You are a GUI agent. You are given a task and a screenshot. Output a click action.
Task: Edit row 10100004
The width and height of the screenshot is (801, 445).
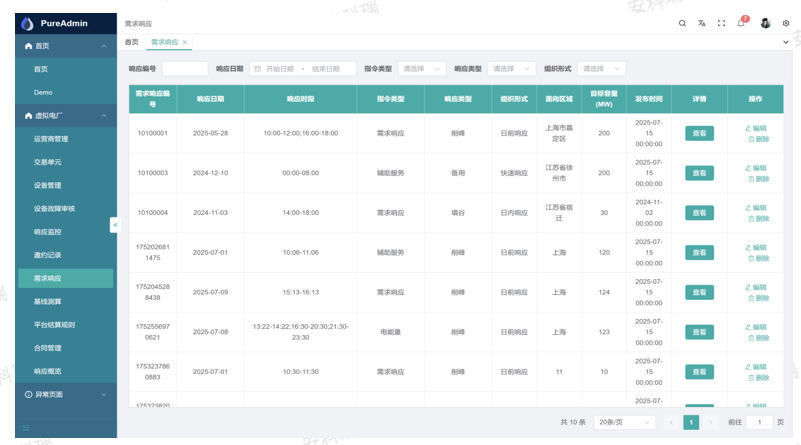pos(756,208)
